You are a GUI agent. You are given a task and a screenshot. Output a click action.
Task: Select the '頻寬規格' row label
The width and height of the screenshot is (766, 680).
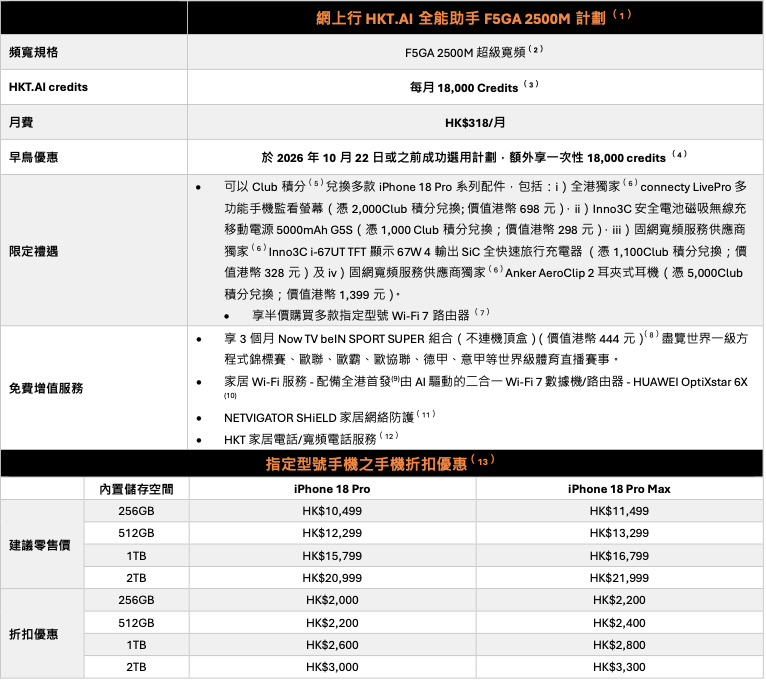(33, 52)
